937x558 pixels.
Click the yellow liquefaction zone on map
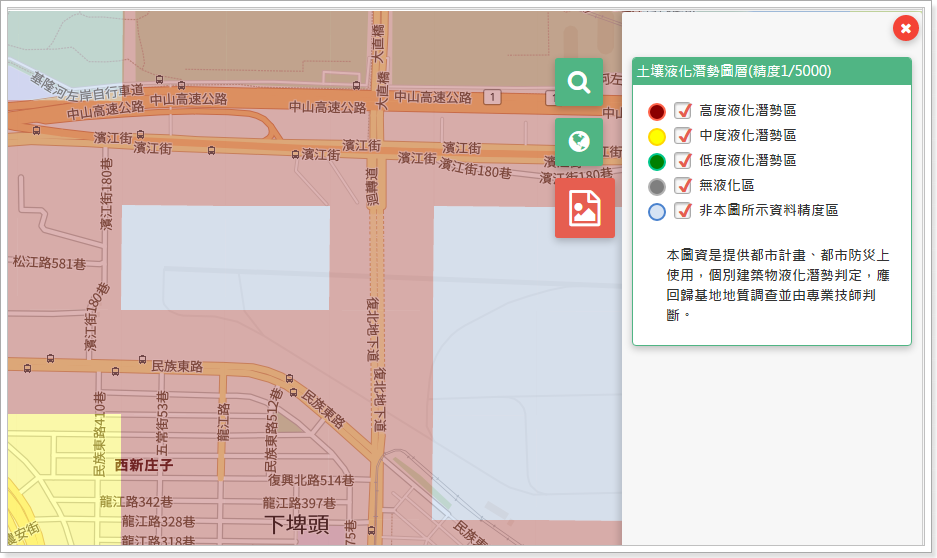[60, 470]
